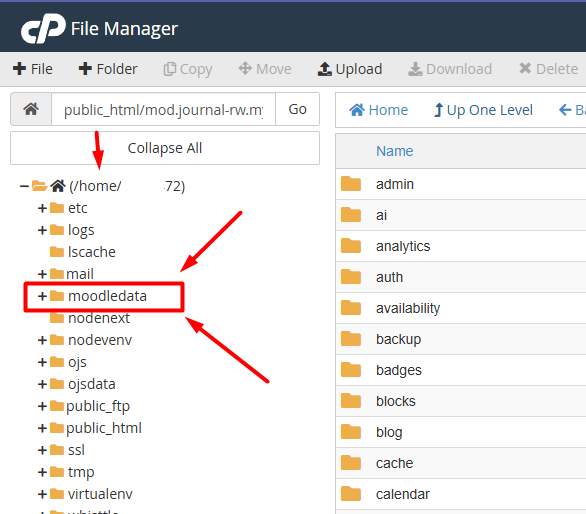Expand the moodledata folder in tree
Viewport: 586px width, 514px height.
[42, 296]
